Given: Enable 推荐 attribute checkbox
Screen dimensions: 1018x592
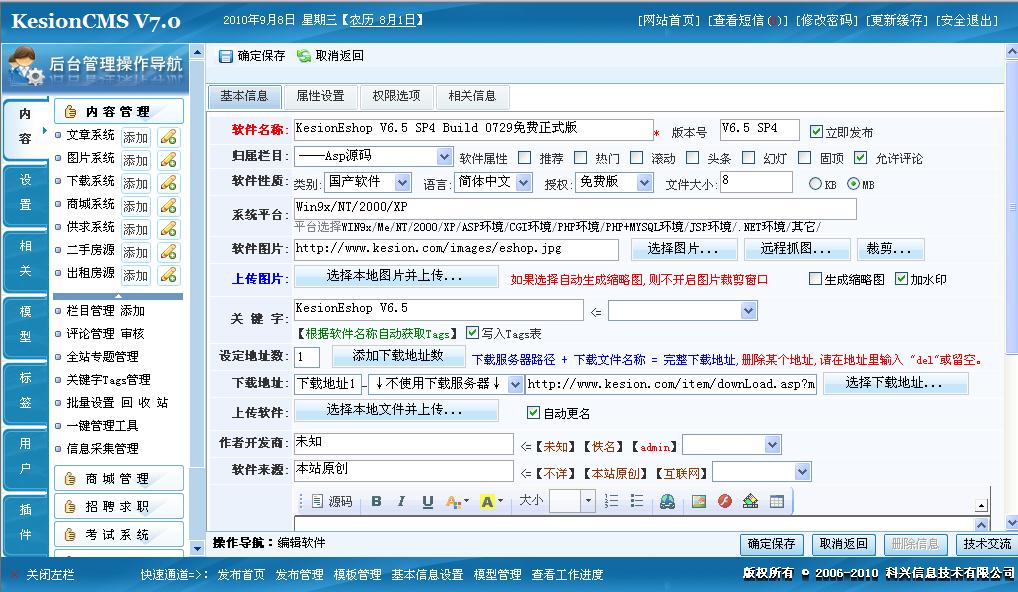Looking at the screenshot, I should [525, 158].
